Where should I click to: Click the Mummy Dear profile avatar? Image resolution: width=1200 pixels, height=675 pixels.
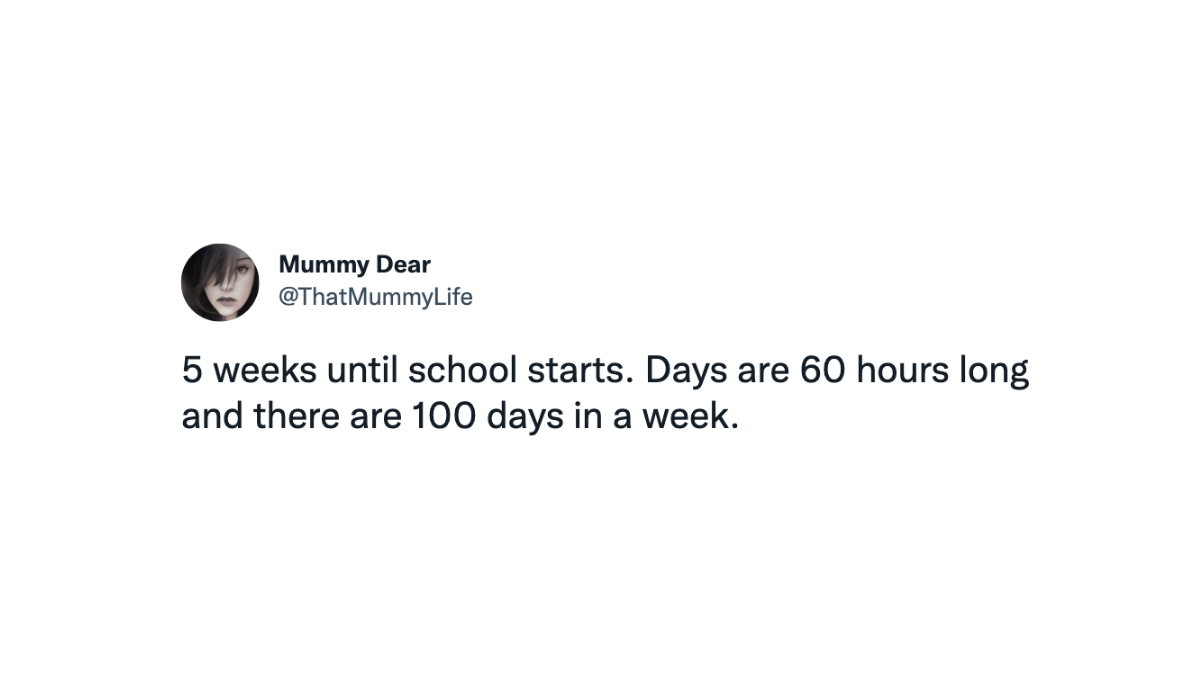[x=220, y=282]
